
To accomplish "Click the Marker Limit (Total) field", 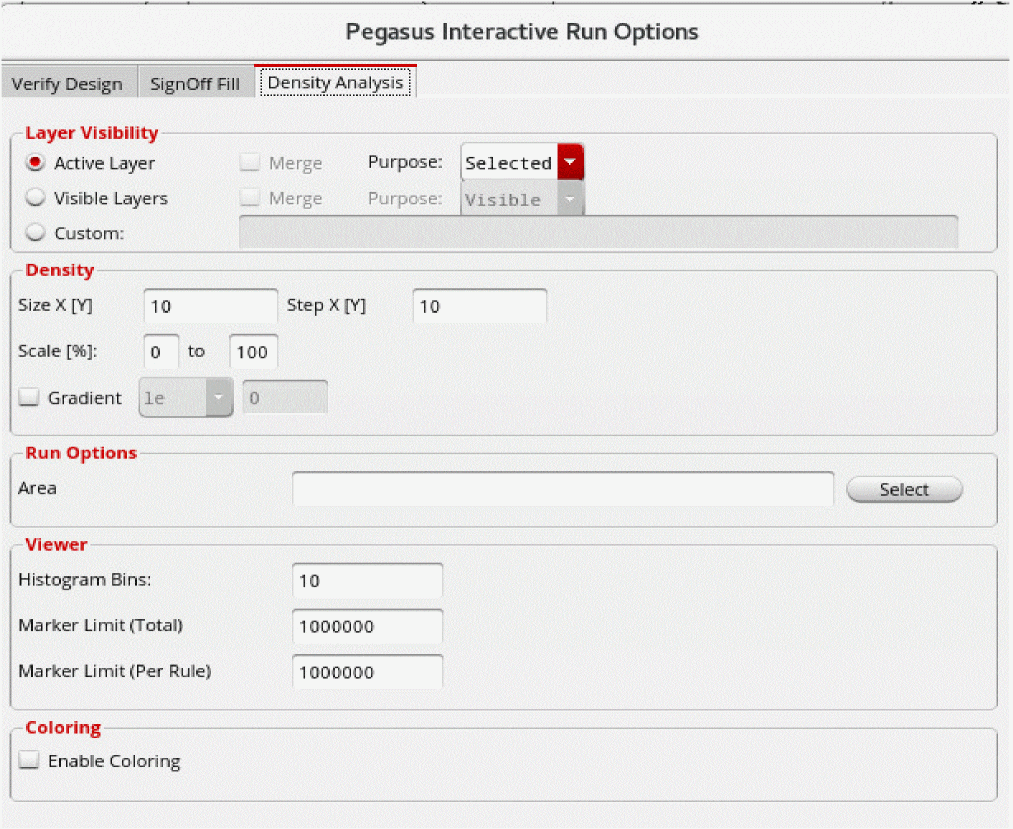I will point(367,627).
